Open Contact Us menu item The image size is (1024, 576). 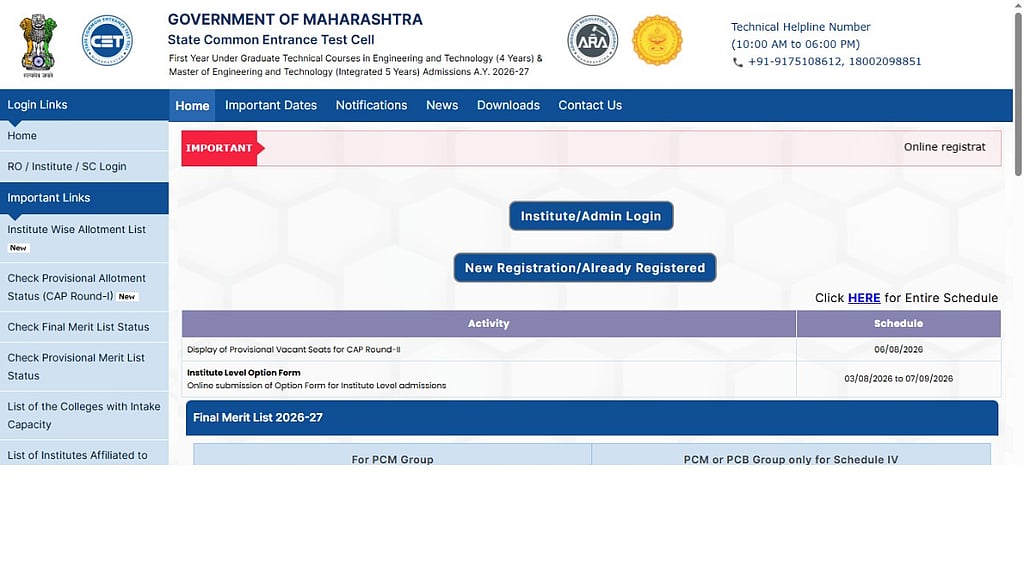(x=590, y=105)
